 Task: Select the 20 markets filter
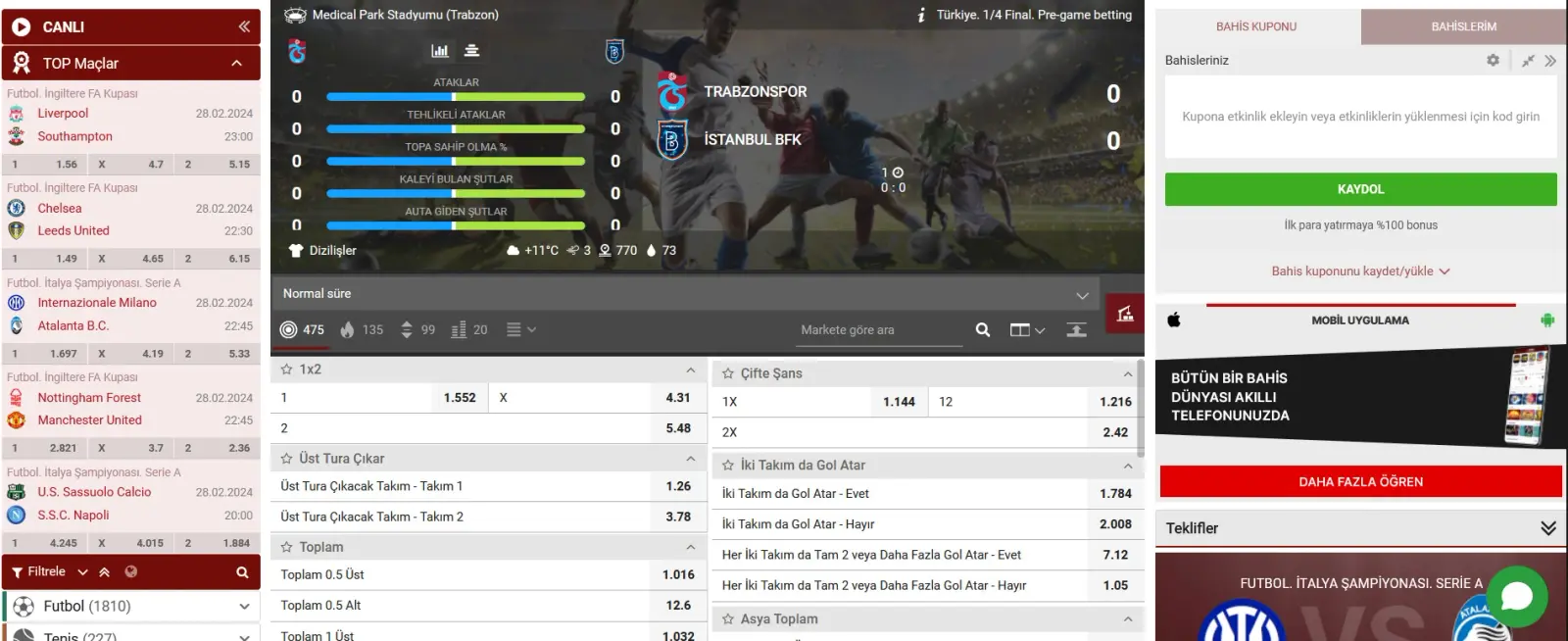click(469, 330)
